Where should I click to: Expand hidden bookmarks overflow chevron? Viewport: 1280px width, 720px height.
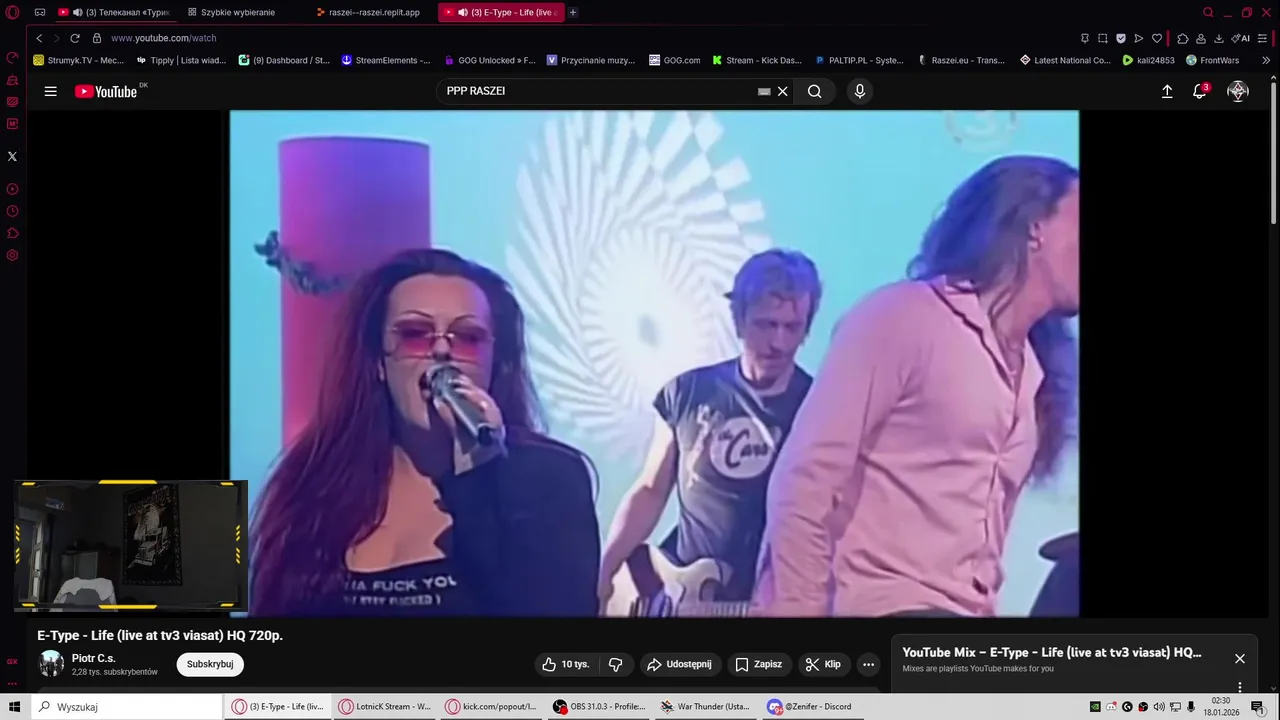pyautogui.click(x=1266, y=60)
